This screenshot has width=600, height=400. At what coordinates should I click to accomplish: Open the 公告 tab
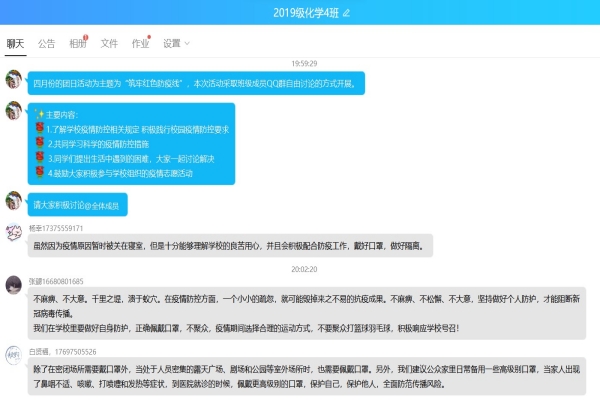(46, 43)
